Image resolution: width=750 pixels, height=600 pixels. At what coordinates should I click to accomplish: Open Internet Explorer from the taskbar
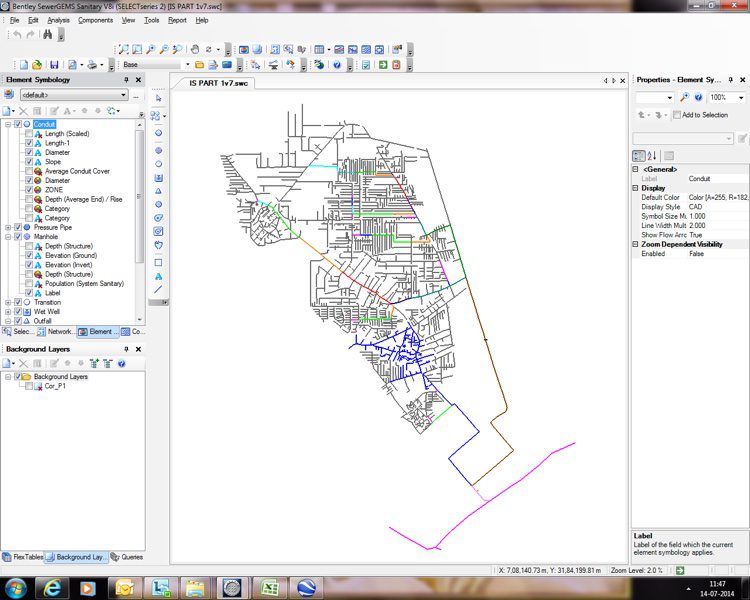pyautogui.click(x=52, y=587)
